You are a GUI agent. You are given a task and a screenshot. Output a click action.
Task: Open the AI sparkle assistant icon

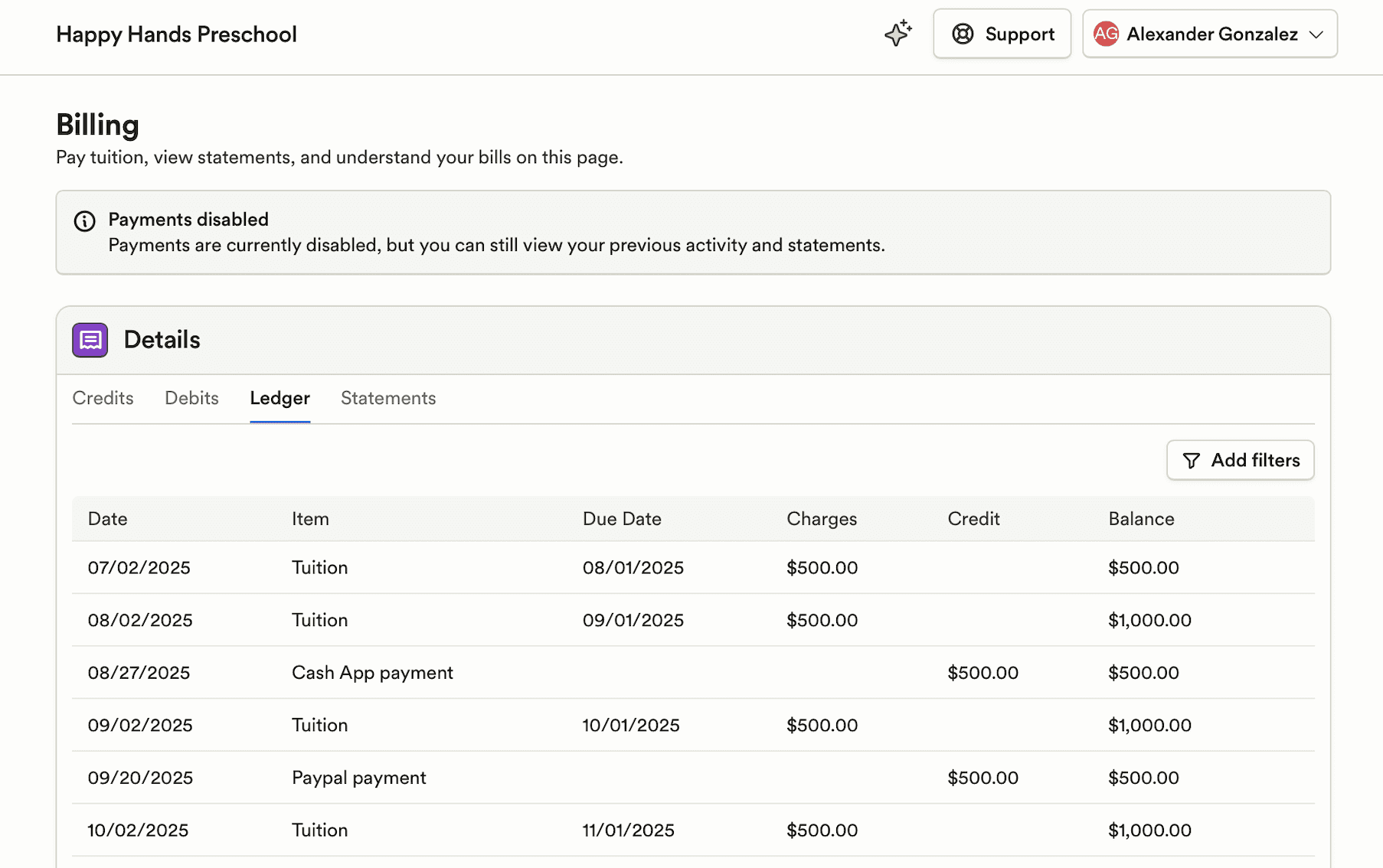coord(897,34)
